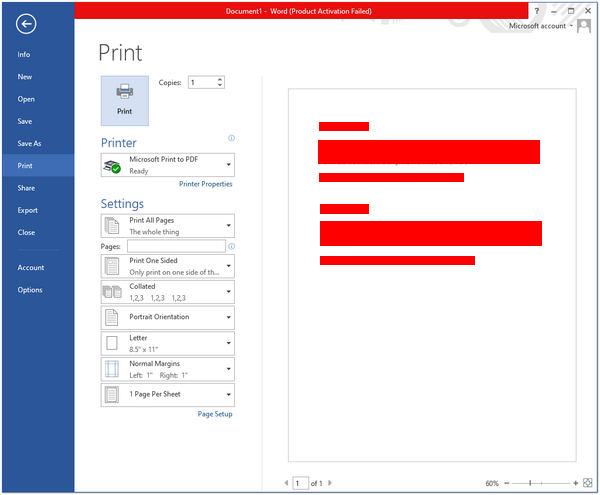Open the Printer Properties link
Image resolution: width=600 pixels, height=495 pixels.
coord(205,184)
